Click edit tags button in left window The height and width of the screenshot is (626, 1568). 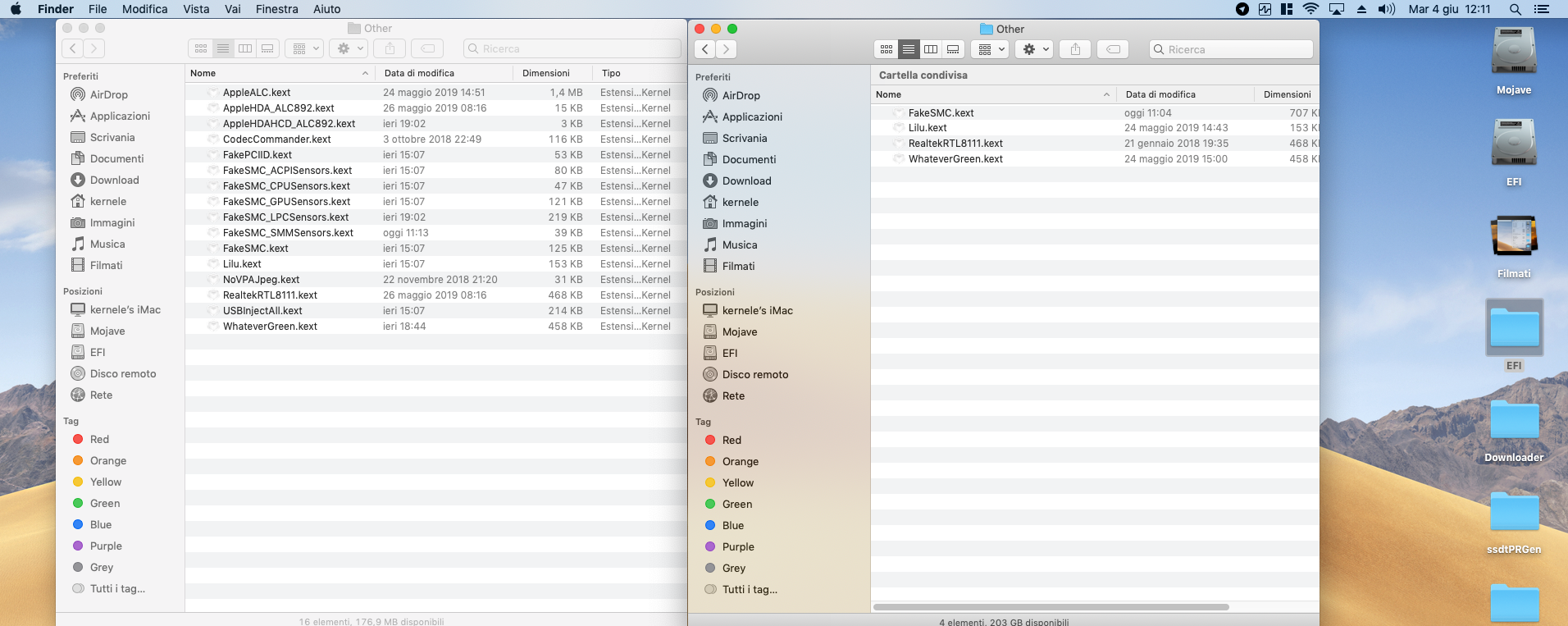click(427, 48)
